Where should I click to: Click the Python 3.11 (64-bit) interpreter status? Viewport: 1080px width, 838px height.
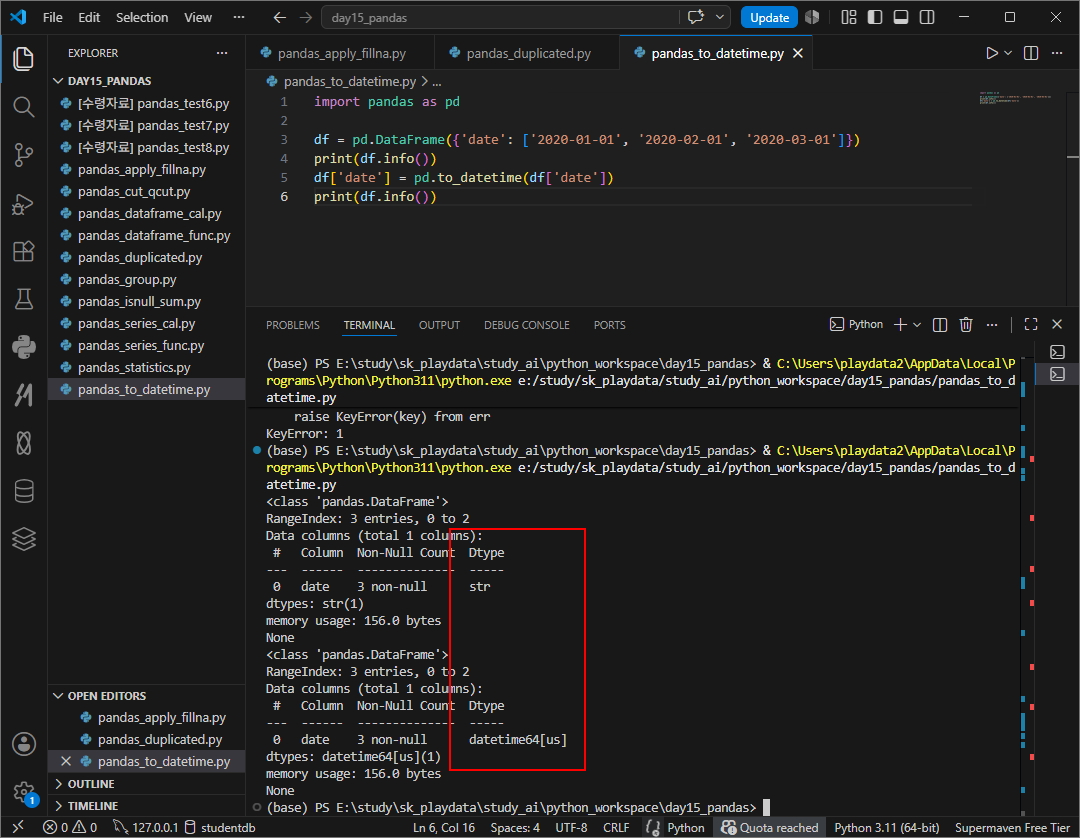point(886,827)
